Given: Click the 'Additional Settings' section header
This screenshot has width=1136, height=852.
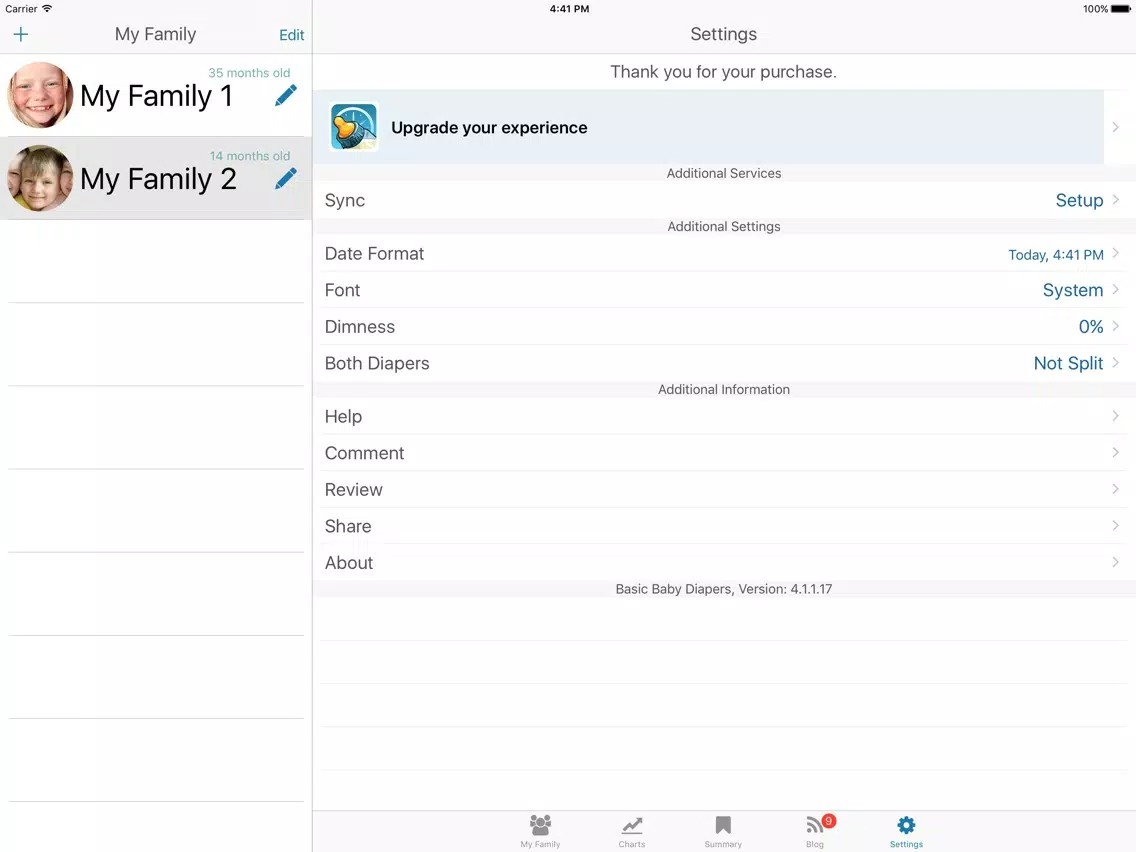Looking at the screenshot, I should 723,227.
